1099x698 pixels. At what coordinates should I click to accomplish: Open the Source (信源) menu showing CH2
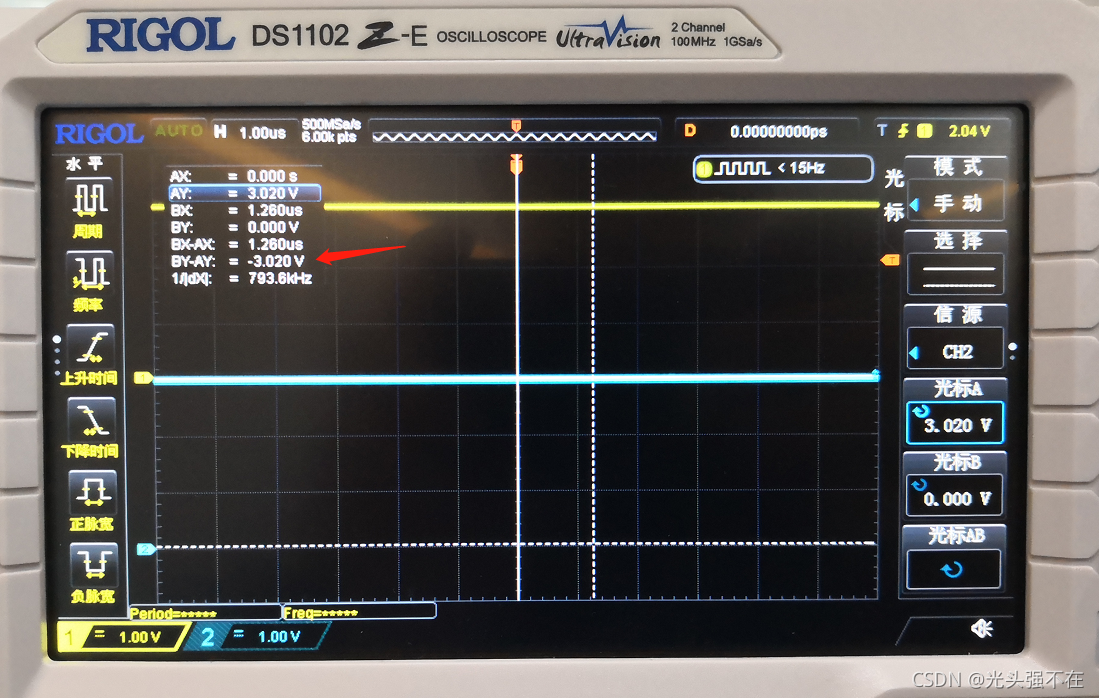pyautogui.click(x=956, y=337)
